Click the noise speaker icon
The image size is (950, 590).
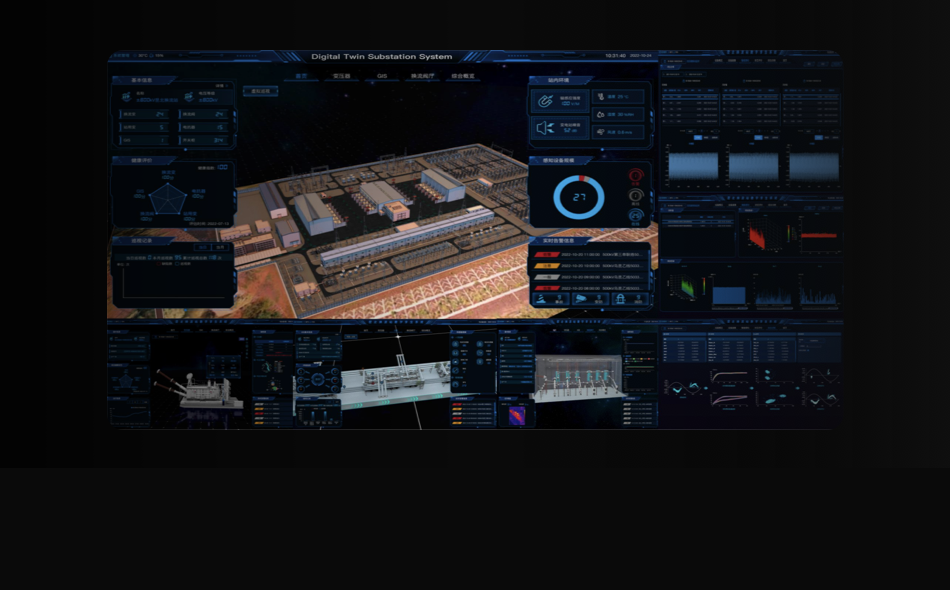(x=546, y=128)
